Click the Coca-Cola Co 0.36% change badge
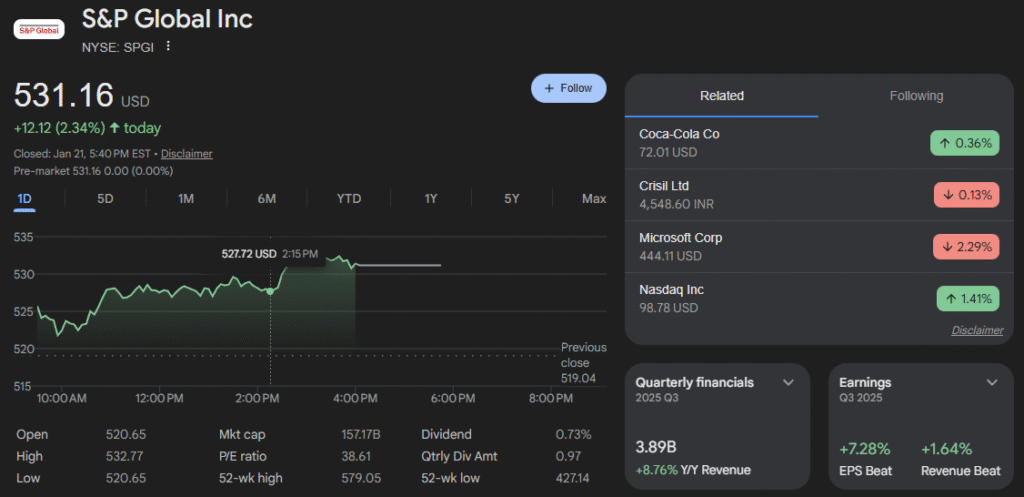Image resolution: width=1024 pixels, height=497 pixels. 964,143
